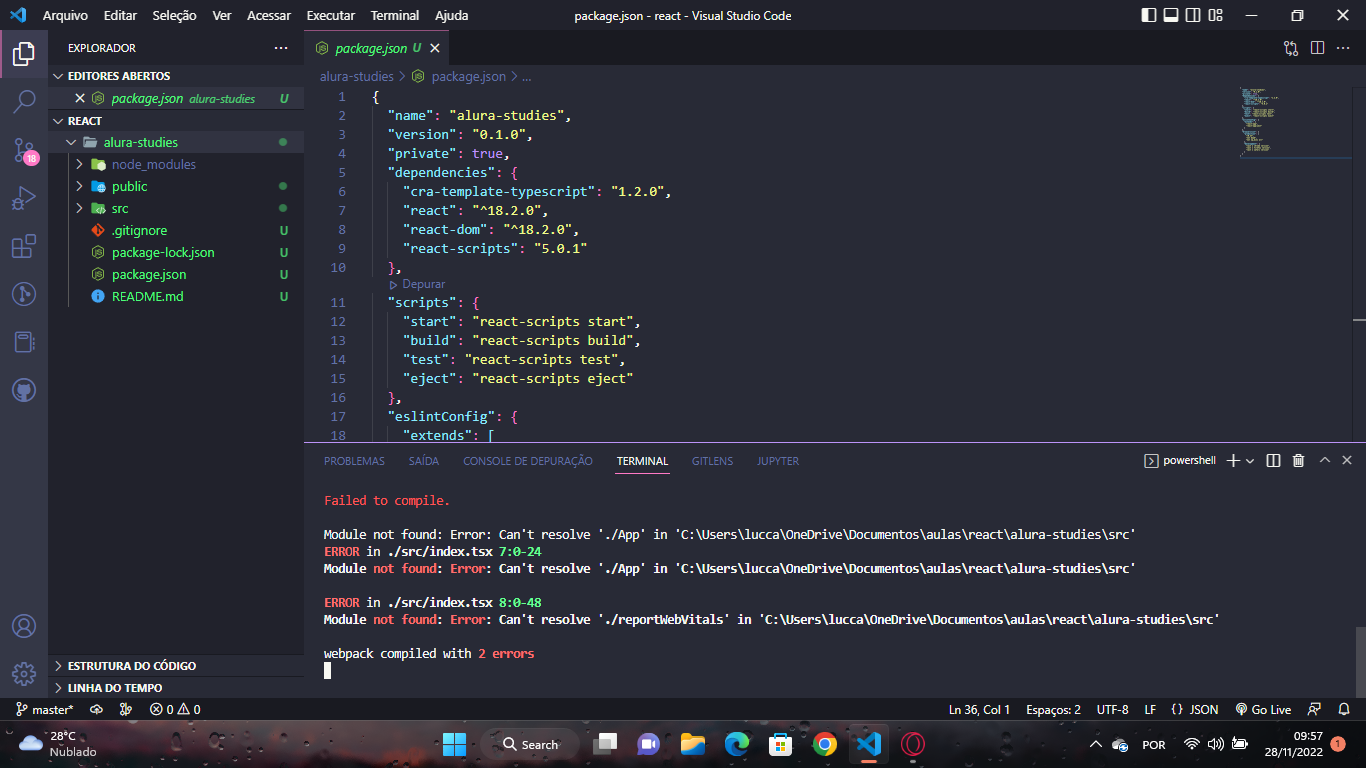This screenshot has height=768, width=1366.
Task: Click the feedback icon in status bar
Action: tap(1316, 710)
